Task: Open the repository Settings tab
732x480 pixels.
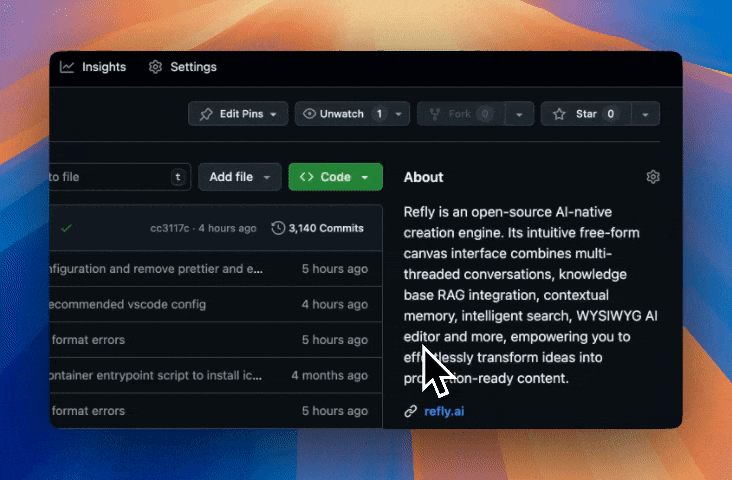Action: 183,67
